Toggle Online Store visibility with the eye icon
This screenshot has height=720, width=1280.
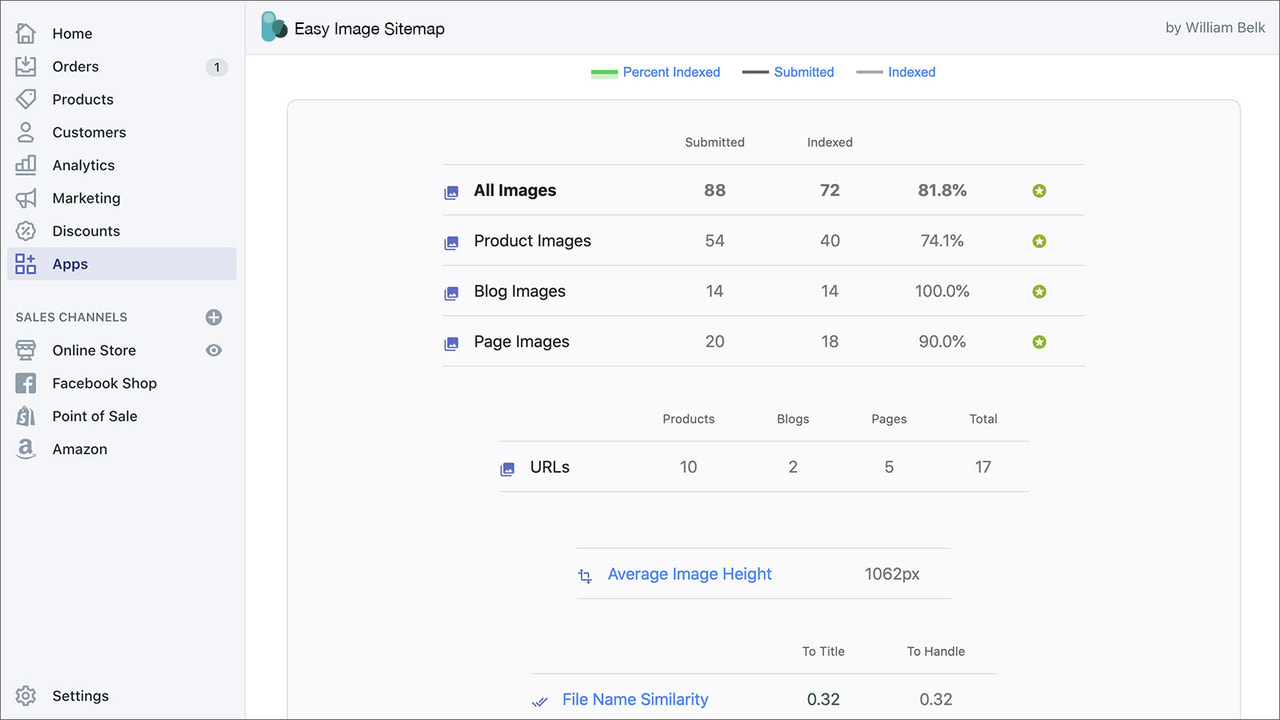[x=213, y=350]
